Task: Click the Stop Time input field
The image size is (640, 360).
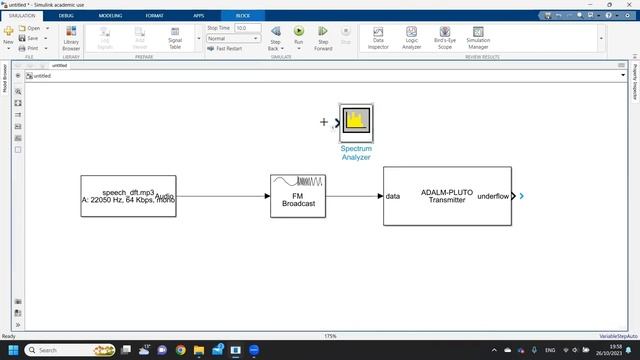Action: [248, 28]
